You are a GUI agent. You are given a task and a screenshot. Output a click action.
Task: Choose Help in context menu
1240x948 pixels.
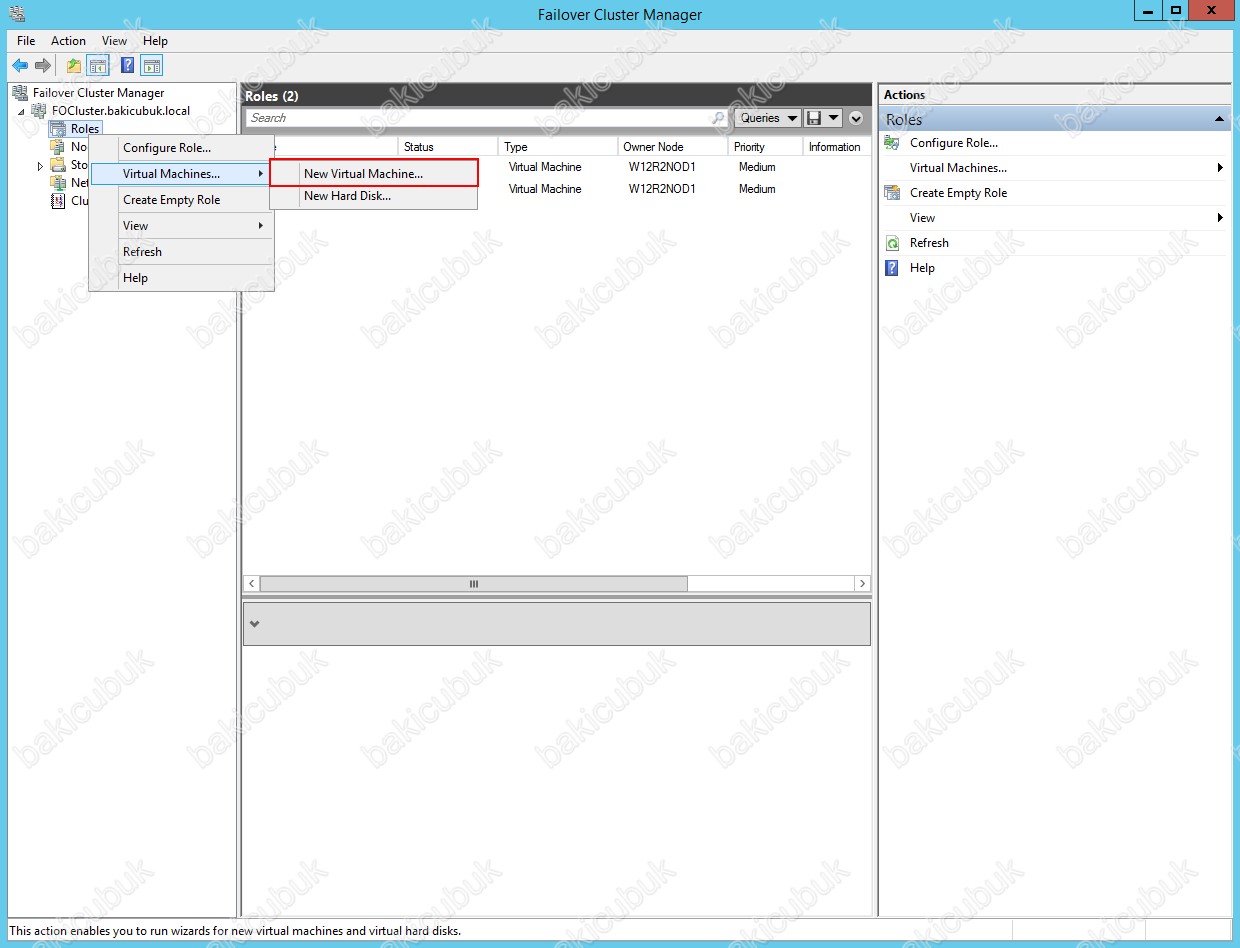click(181, 278)
